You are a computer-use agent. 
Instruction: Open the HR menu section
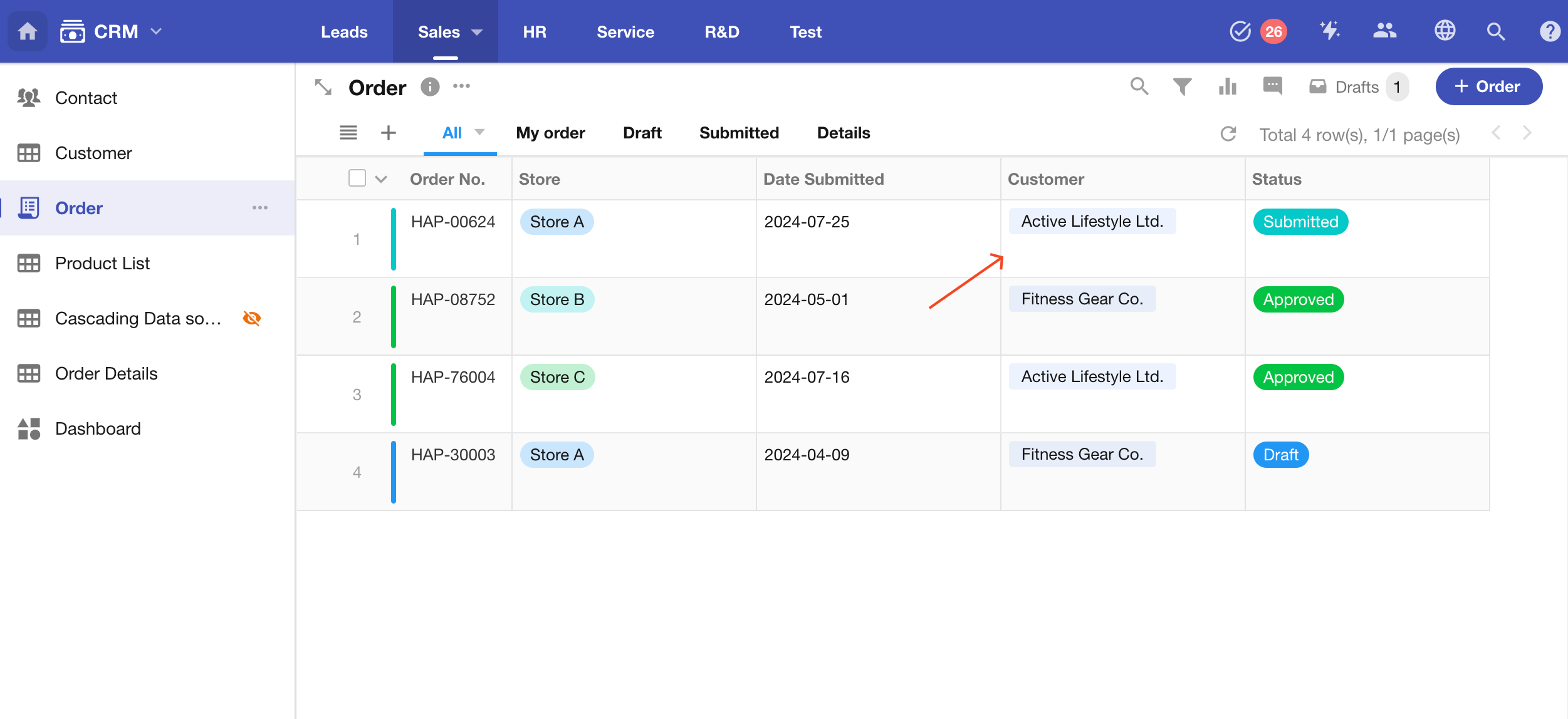point(535,32)
